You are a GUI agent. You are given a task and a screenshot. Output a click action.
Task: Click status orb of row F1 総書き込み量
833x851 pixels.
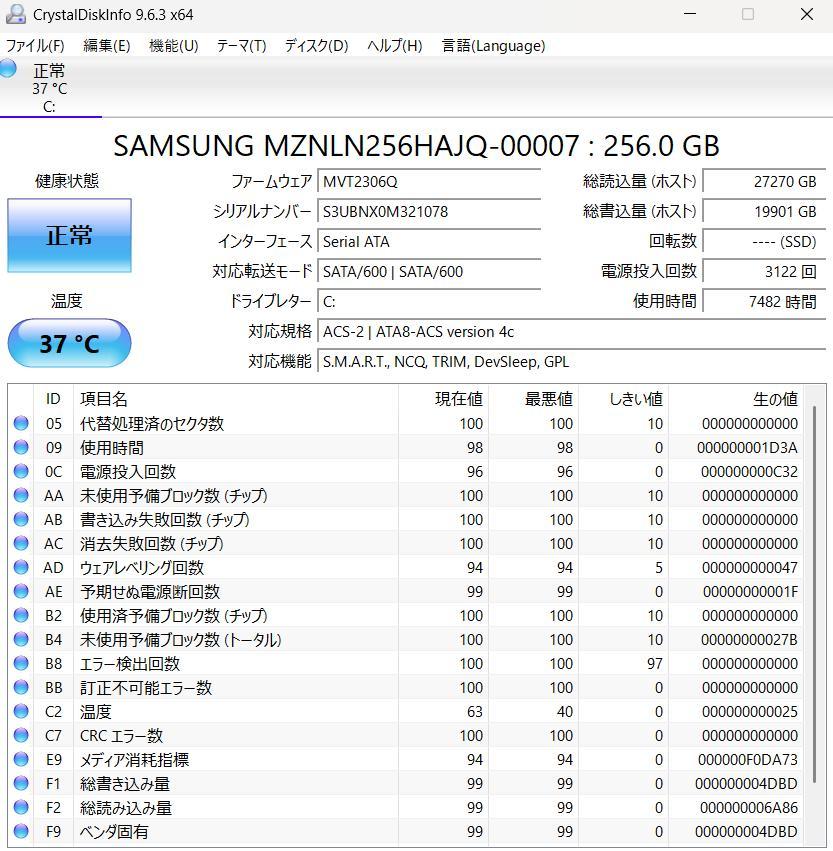(x=21, y=783)
